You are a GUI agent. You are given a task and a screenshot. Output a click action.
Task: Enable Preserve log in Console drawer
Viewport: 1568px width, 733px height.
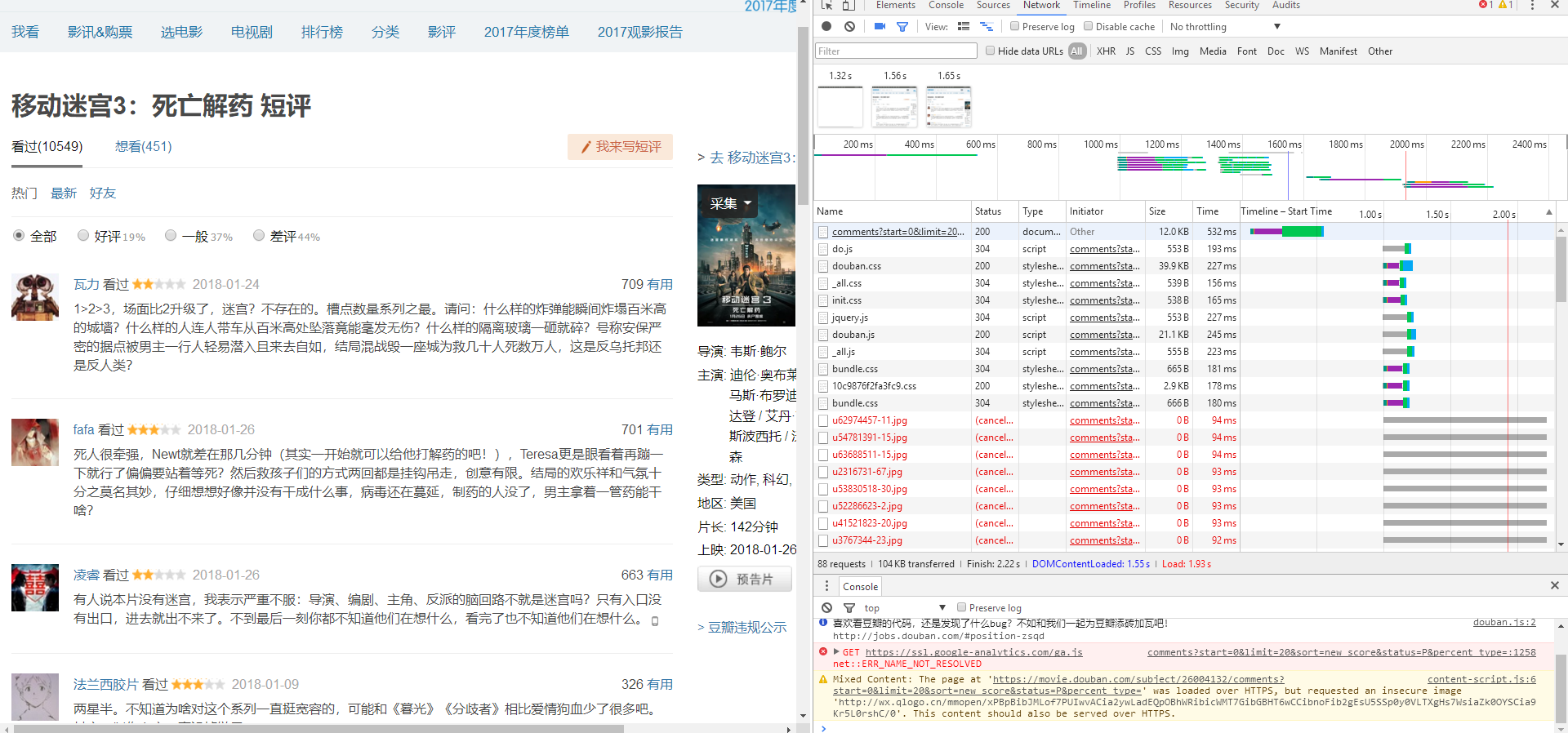[961, 607]
